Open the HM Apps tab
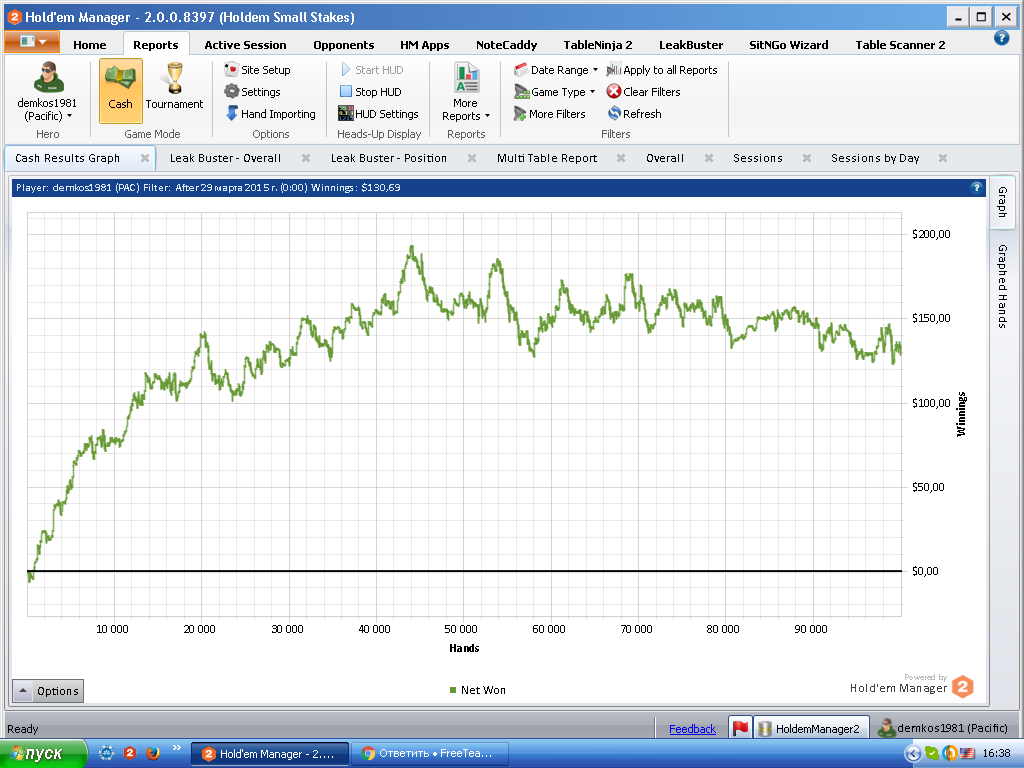This screenshot has width=1024, height=768. 424,45
